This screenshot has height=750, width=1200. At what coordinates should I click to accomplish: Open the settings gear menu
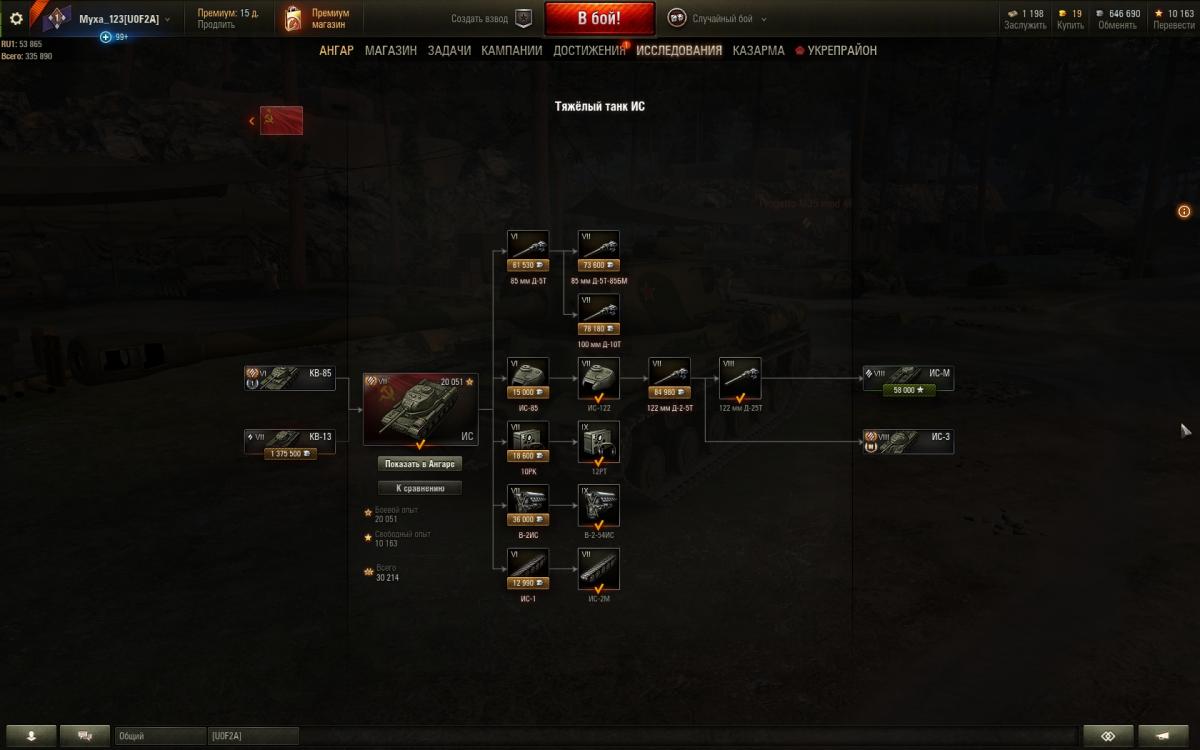coord(16,18)
